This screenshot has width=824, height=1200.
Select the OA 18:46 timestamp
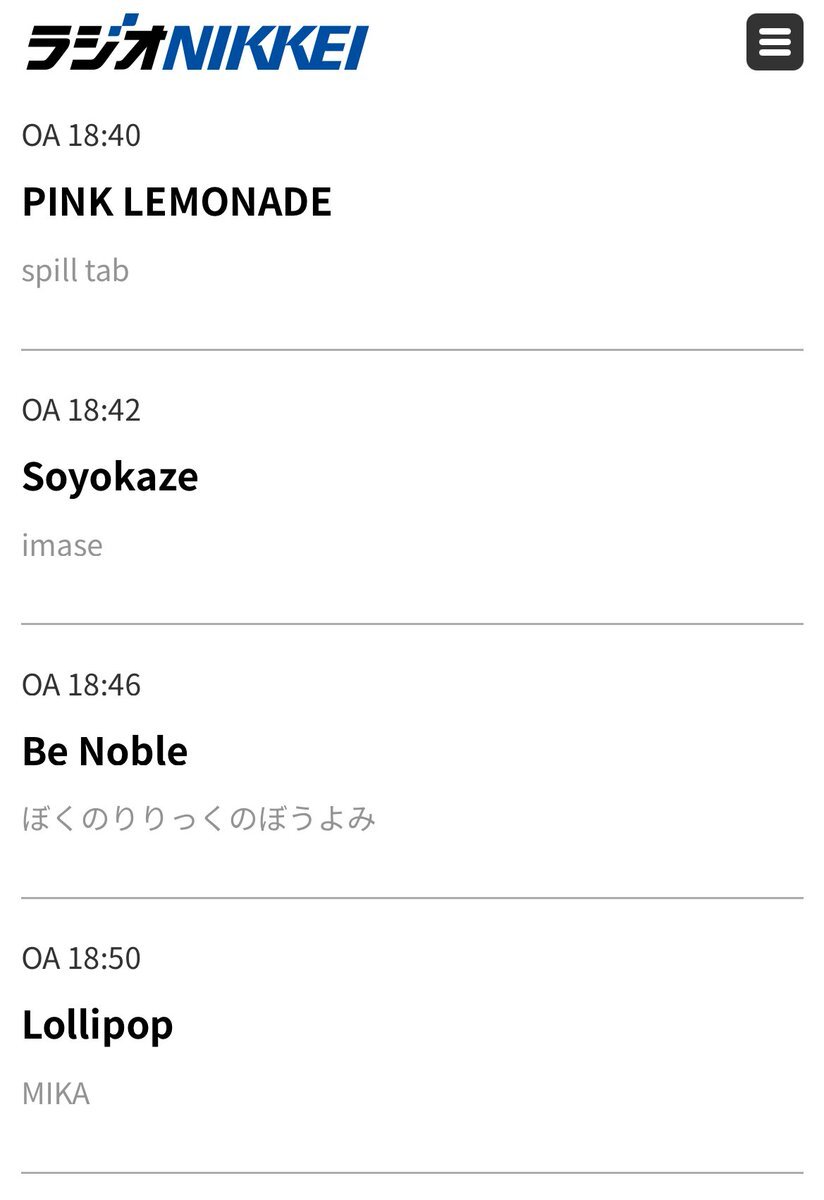point(81,685)
